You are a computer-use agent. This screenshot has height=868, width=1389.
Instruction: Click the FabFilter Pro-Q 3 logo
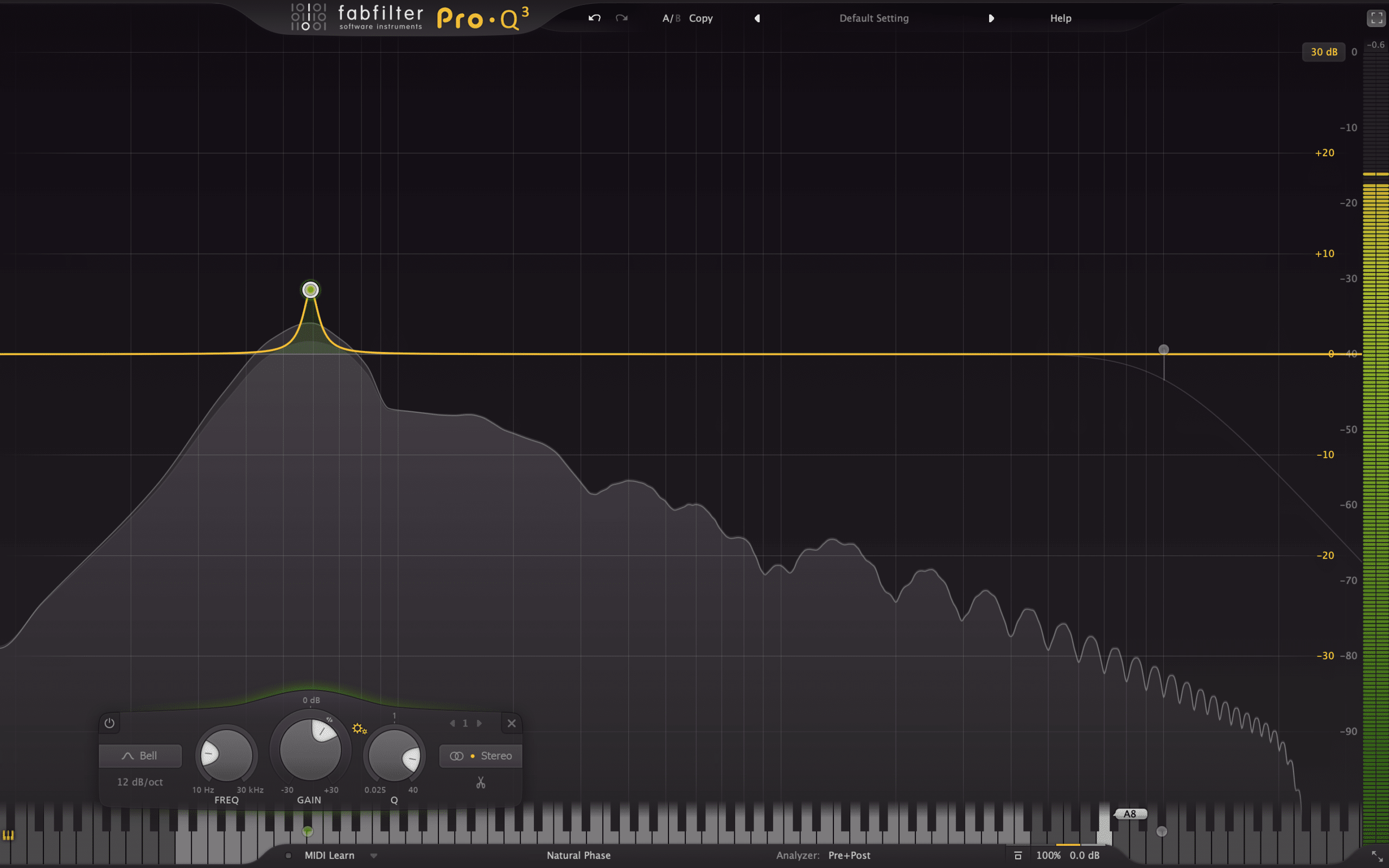coord(410,17)
